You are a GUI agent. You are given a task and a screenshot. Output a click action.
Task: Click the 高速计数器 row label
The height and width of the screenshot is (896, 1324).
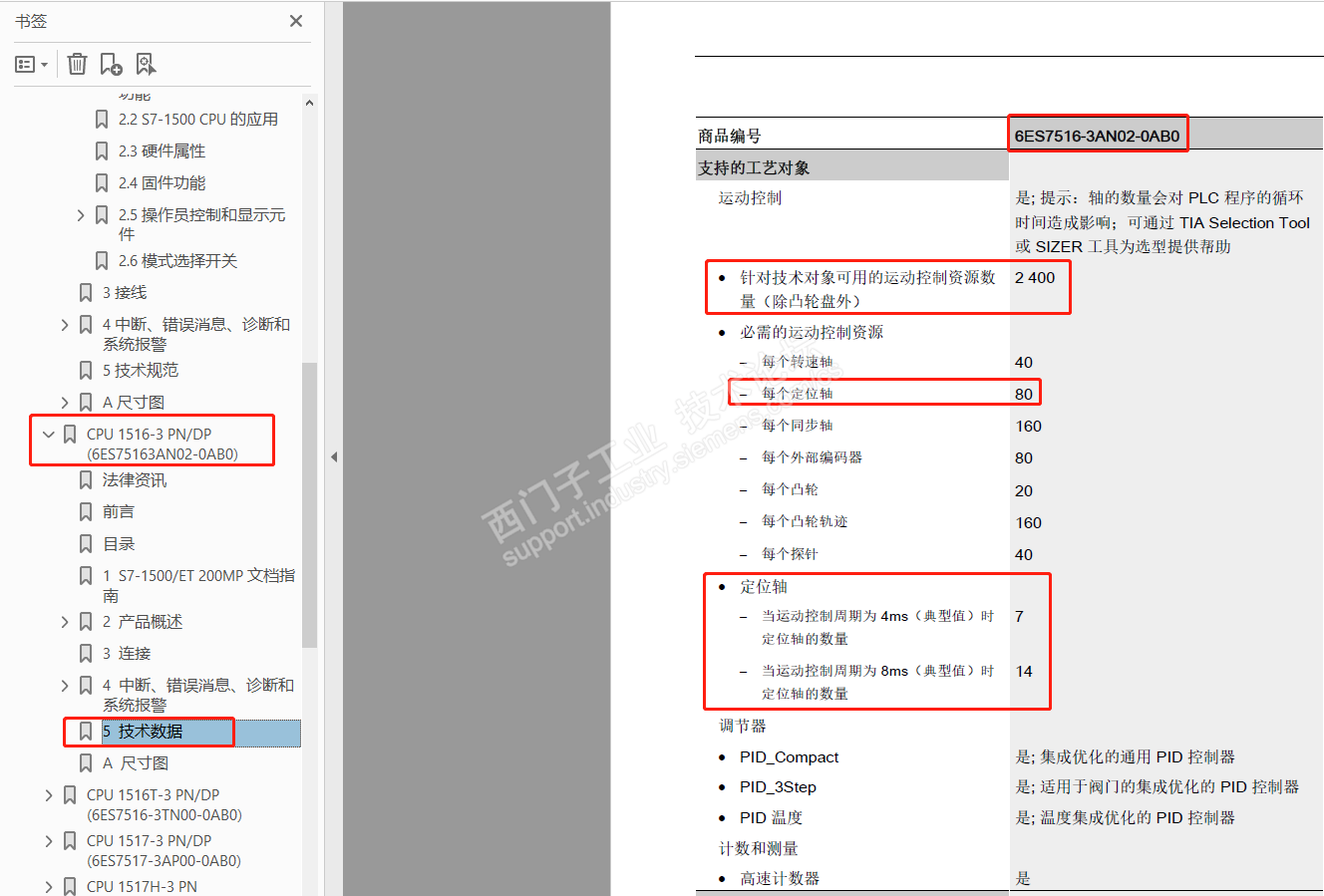point(780,878)
